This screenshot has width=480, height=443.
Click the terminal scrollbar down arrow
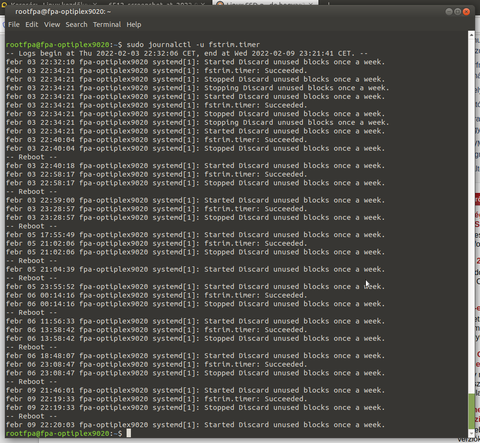coord(471,433)
